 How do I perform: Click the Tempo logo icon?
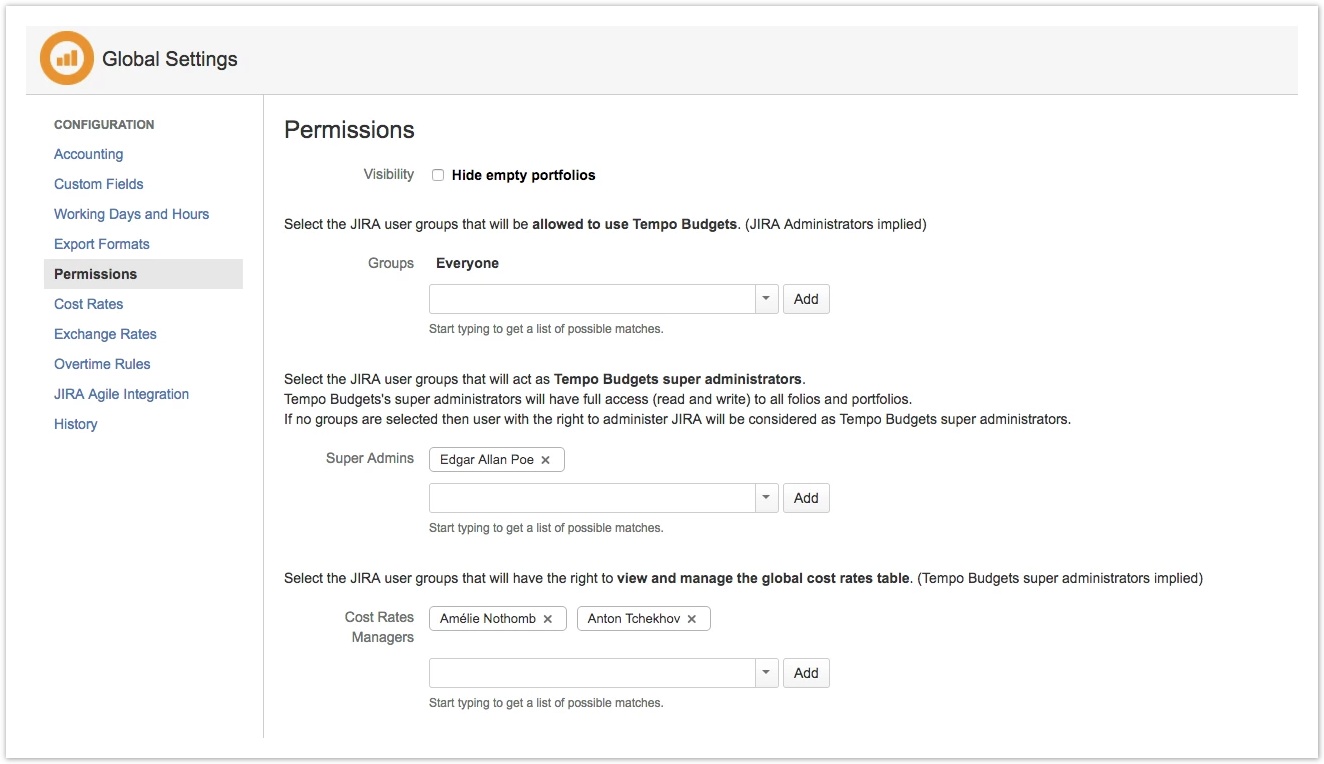(66, 58)
